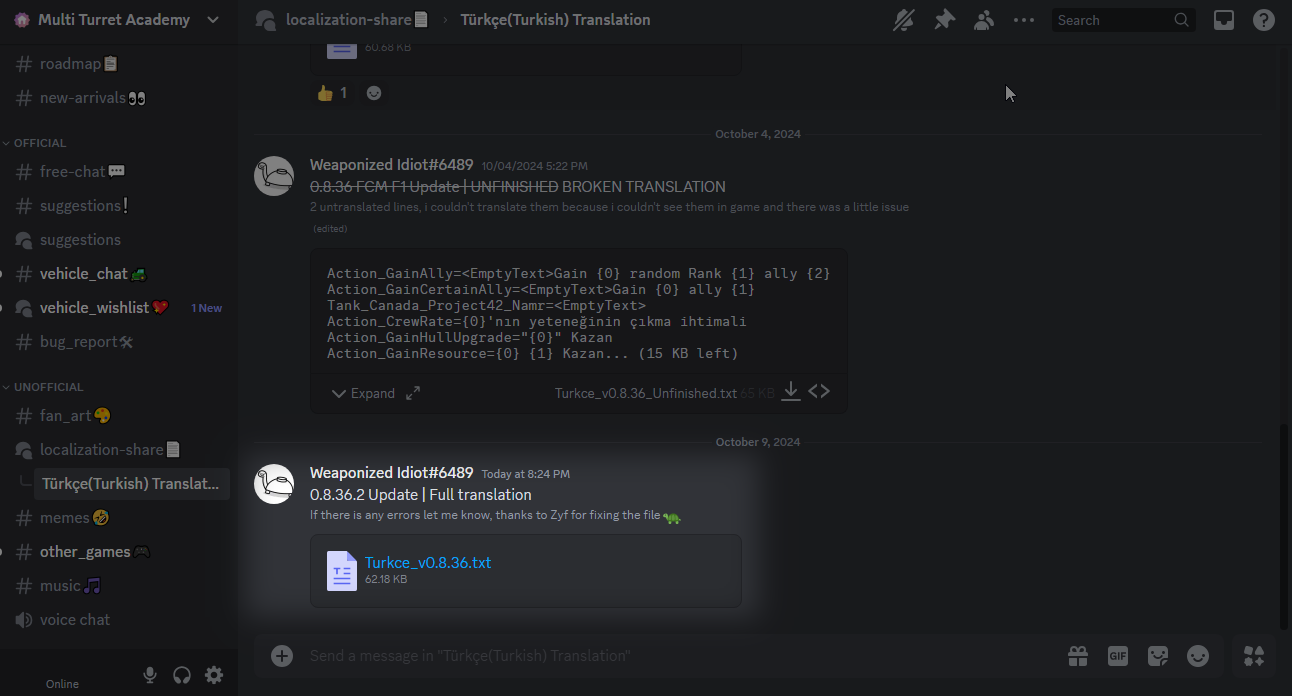The width and height of the screenshot is (1292, 696).
Task: Toggle headphone deafen
Action: pyautogui.click(x=182, y=675)
